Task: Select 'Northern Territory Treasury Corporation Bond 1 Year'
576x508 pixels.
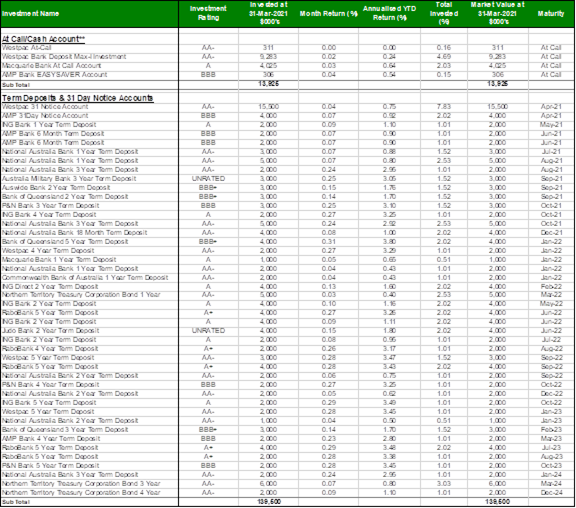Action: (x=81, y=295)
